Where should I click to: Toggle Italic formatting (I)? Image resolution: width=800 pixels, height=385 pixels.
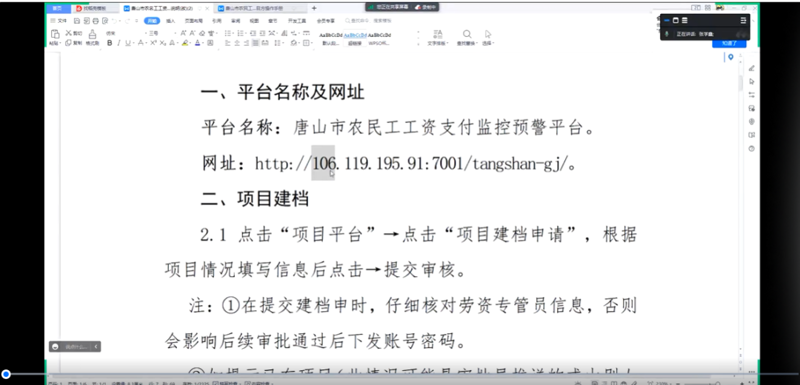click(118, 43)
